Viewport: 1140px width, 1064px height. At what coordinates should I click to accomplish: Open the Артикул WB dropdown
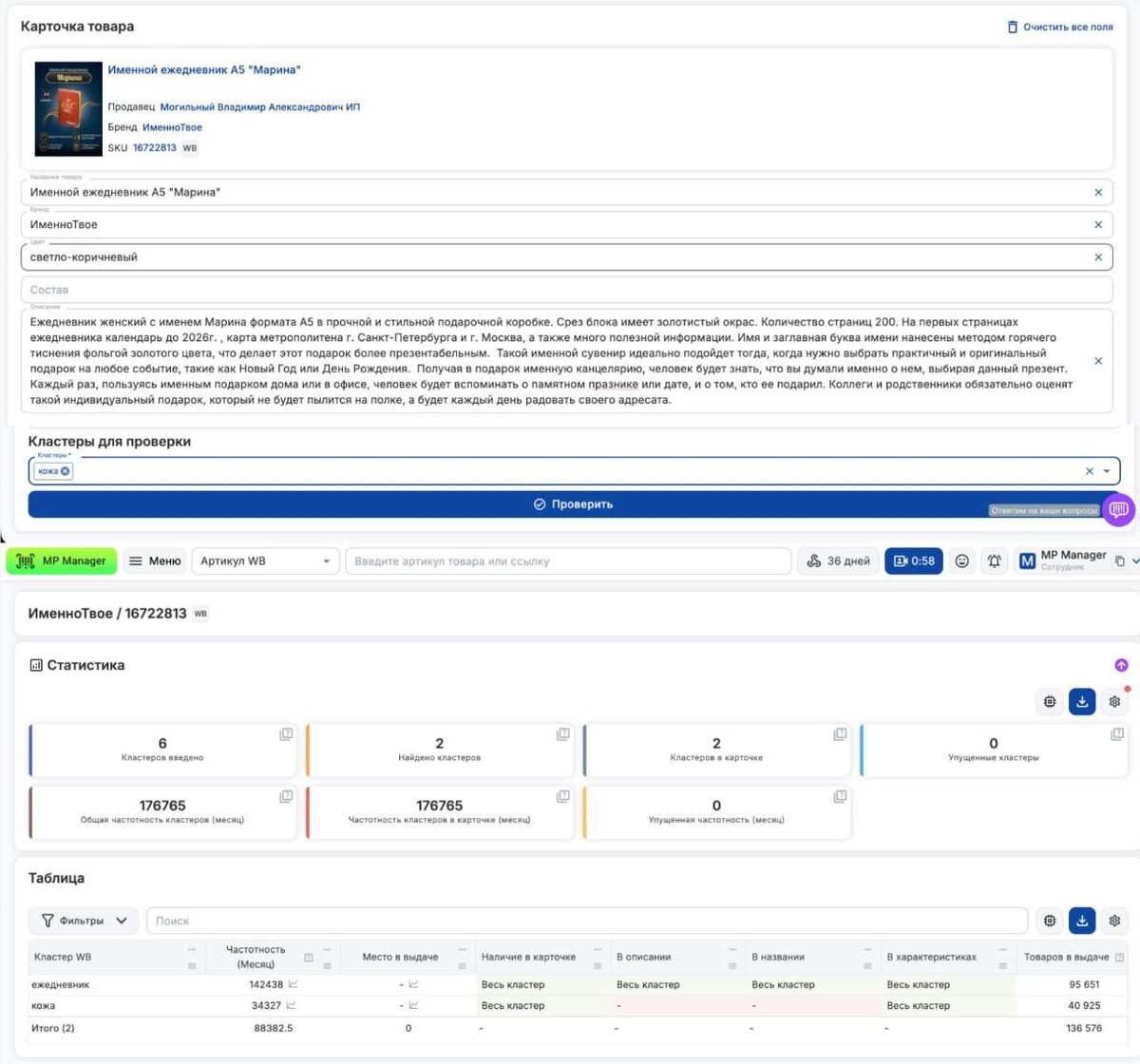(x=265, y=560)
